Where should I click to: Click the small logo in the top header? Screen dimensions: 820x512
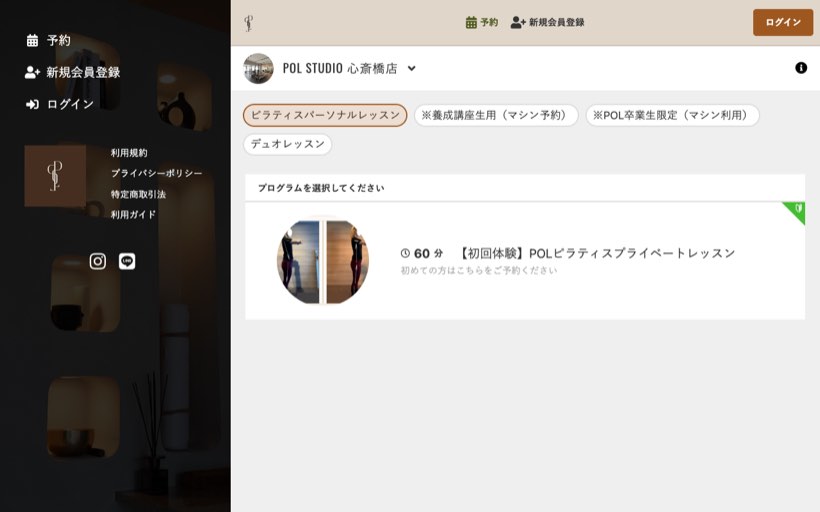(249, 23)
